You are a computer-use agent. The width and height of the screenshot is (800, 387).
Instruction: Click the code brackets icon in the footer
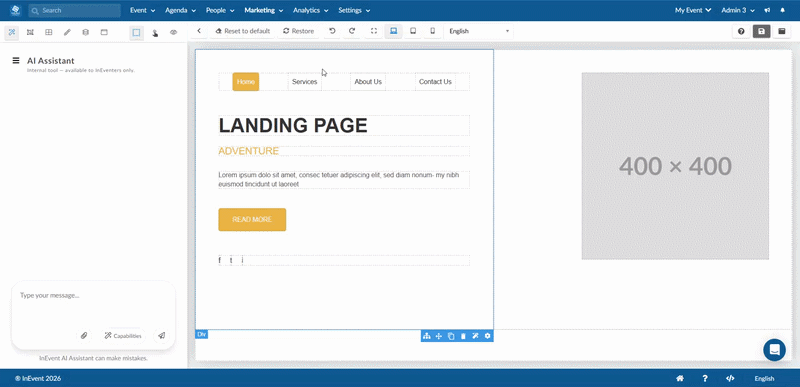click(x=730, y=378)
